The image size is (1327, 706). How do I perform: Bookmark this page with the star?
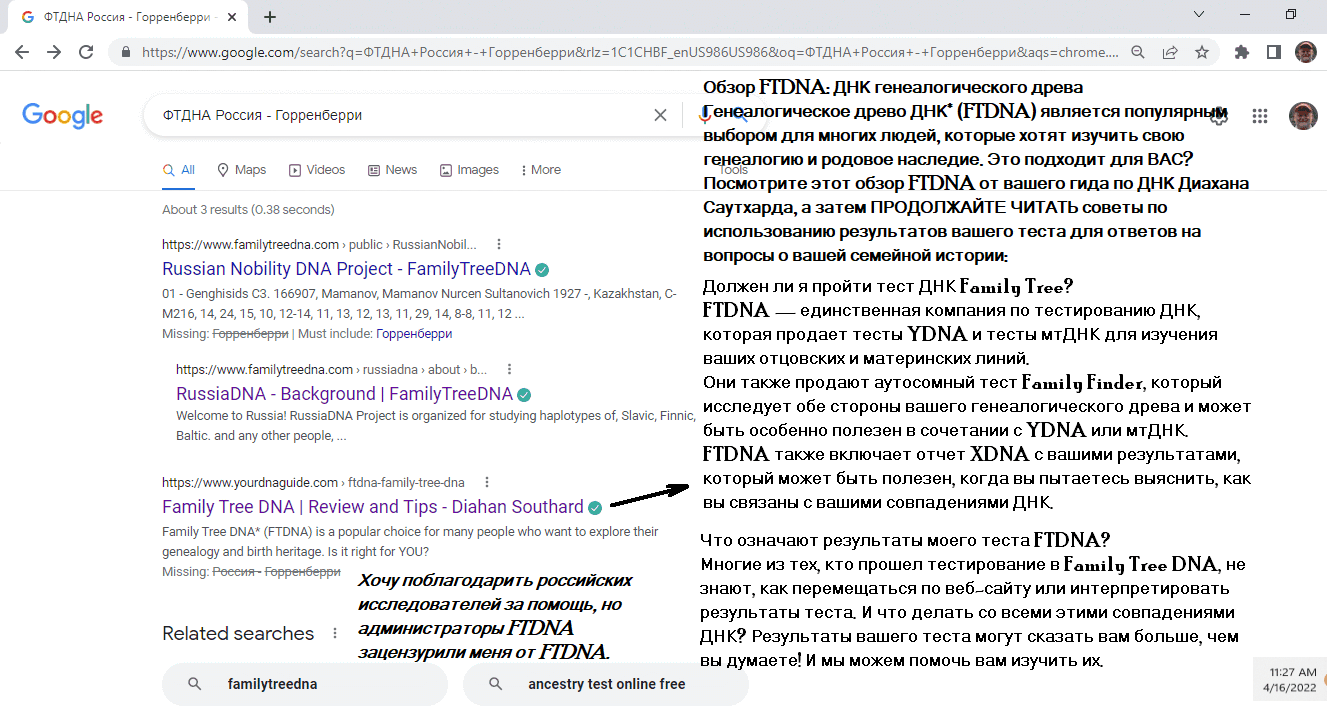[x=1201, y=52]
